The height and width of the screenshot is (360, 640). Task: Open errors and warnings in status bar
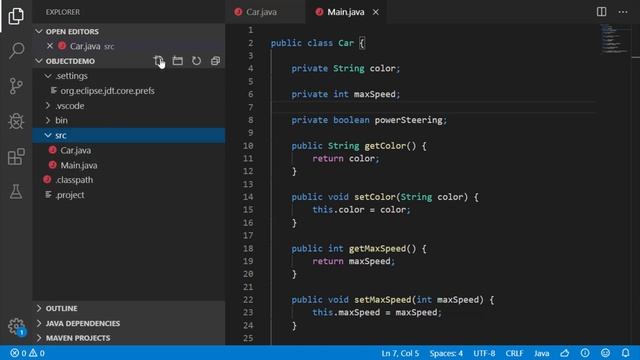point(27,353)
